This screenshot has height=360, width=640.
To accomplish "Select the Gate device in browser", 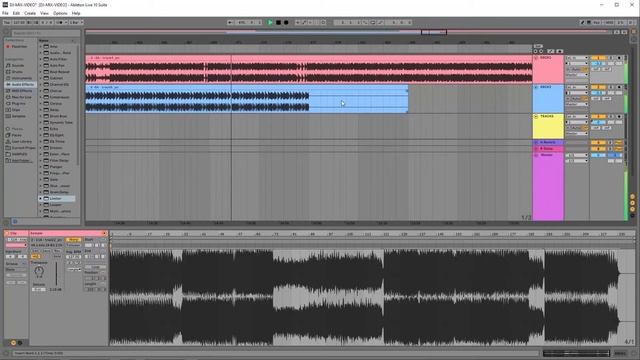I will 54,179.
